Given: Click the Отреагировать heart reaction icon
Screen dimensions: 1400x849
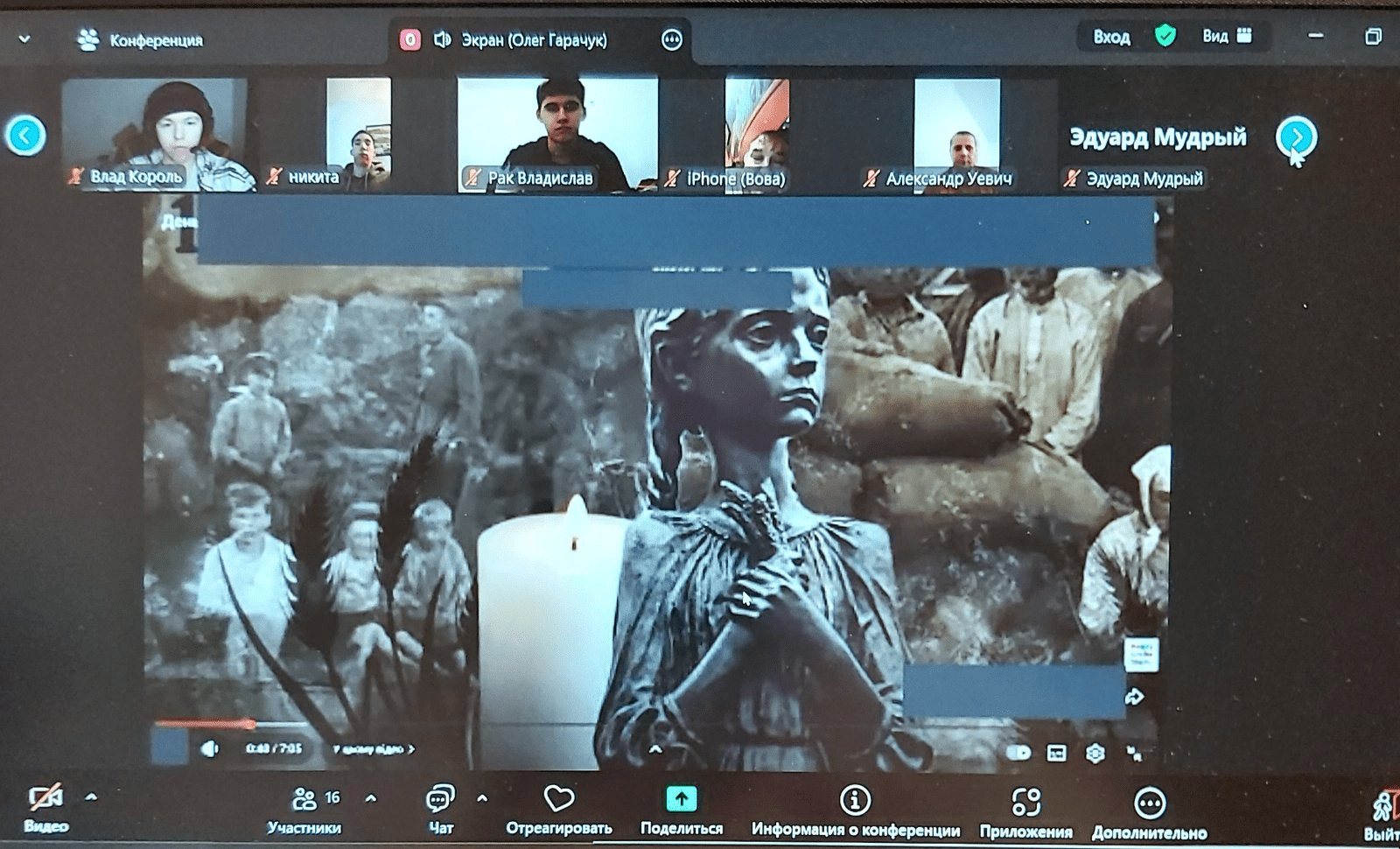Looking at the screenshot, I should pyautogui.click(x=558, y=800).
